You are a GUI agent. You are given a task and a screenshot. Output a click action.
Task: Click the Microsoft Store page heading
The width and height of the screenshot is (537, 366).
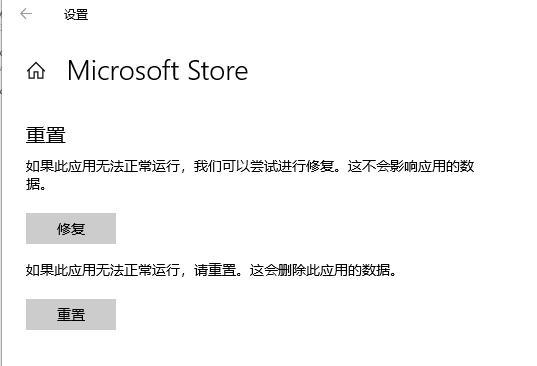click(158, 71)
